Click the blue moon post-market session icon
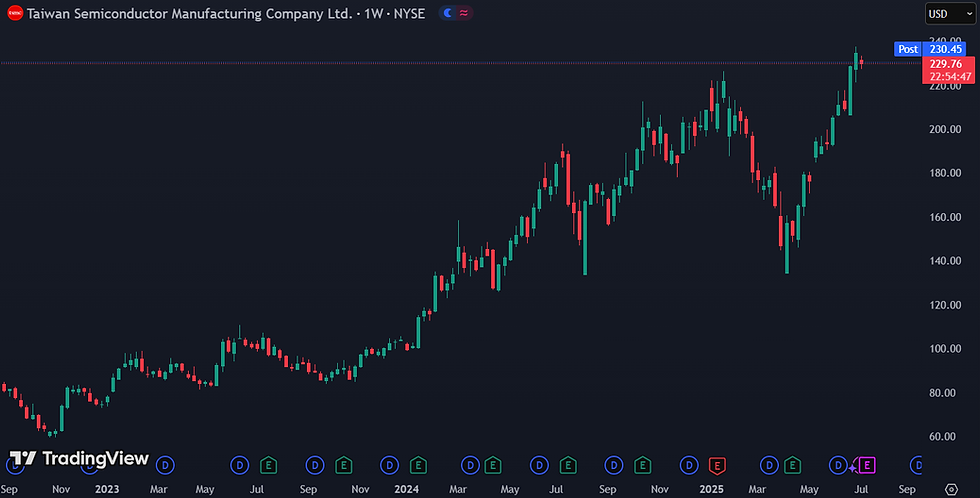The image size is (980, 498). pyautogui.click(x=448, y=13)
